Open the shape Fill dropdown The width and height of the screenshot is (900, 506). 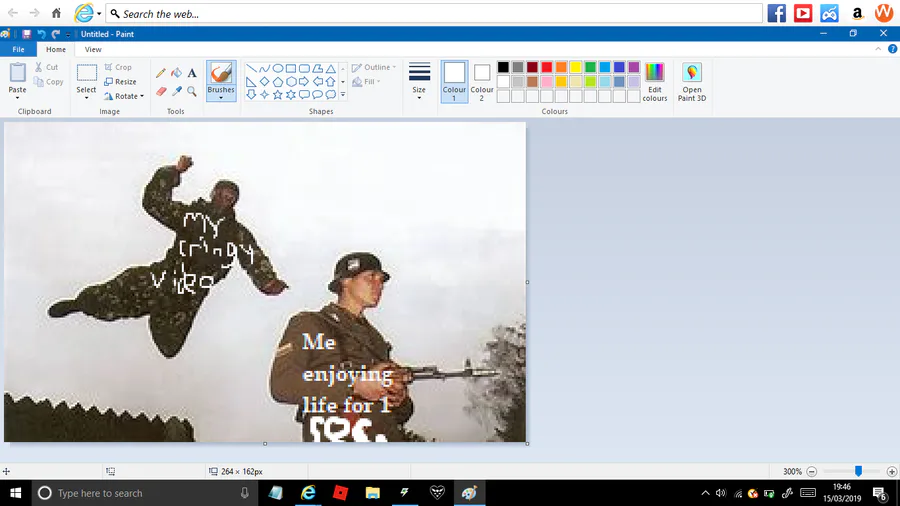click(366, 81)
